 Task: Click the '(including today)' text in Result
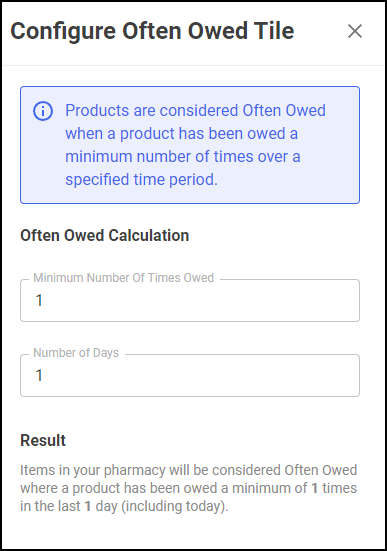point(175,506)
